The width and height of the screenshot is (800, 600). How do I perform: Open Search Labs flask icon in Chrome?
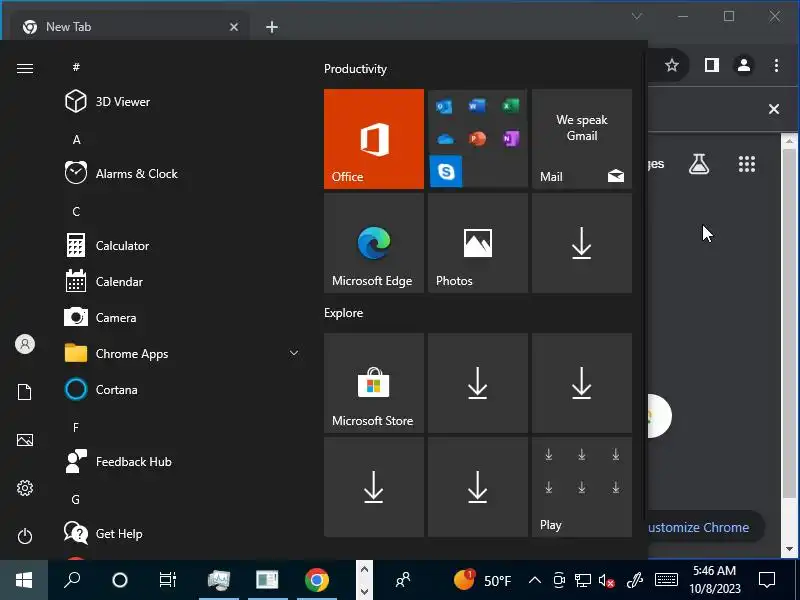[x=699, y=164]
